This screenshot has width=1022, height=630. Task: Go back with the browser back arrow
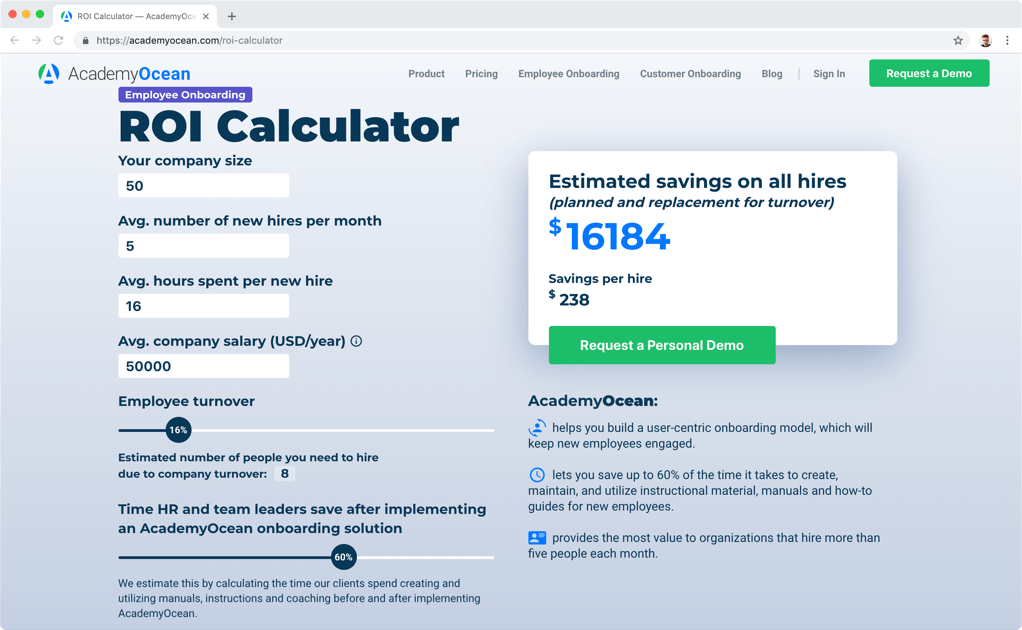coord(14,40)
